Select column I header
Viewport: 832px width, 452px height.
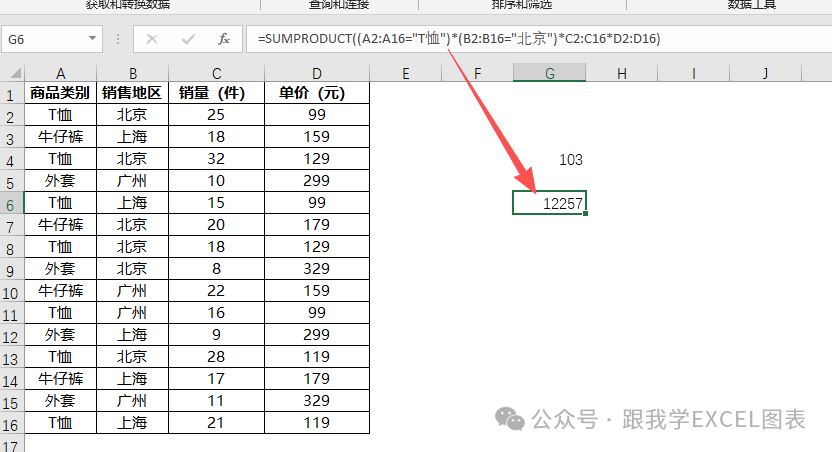[x=694, y=73]
